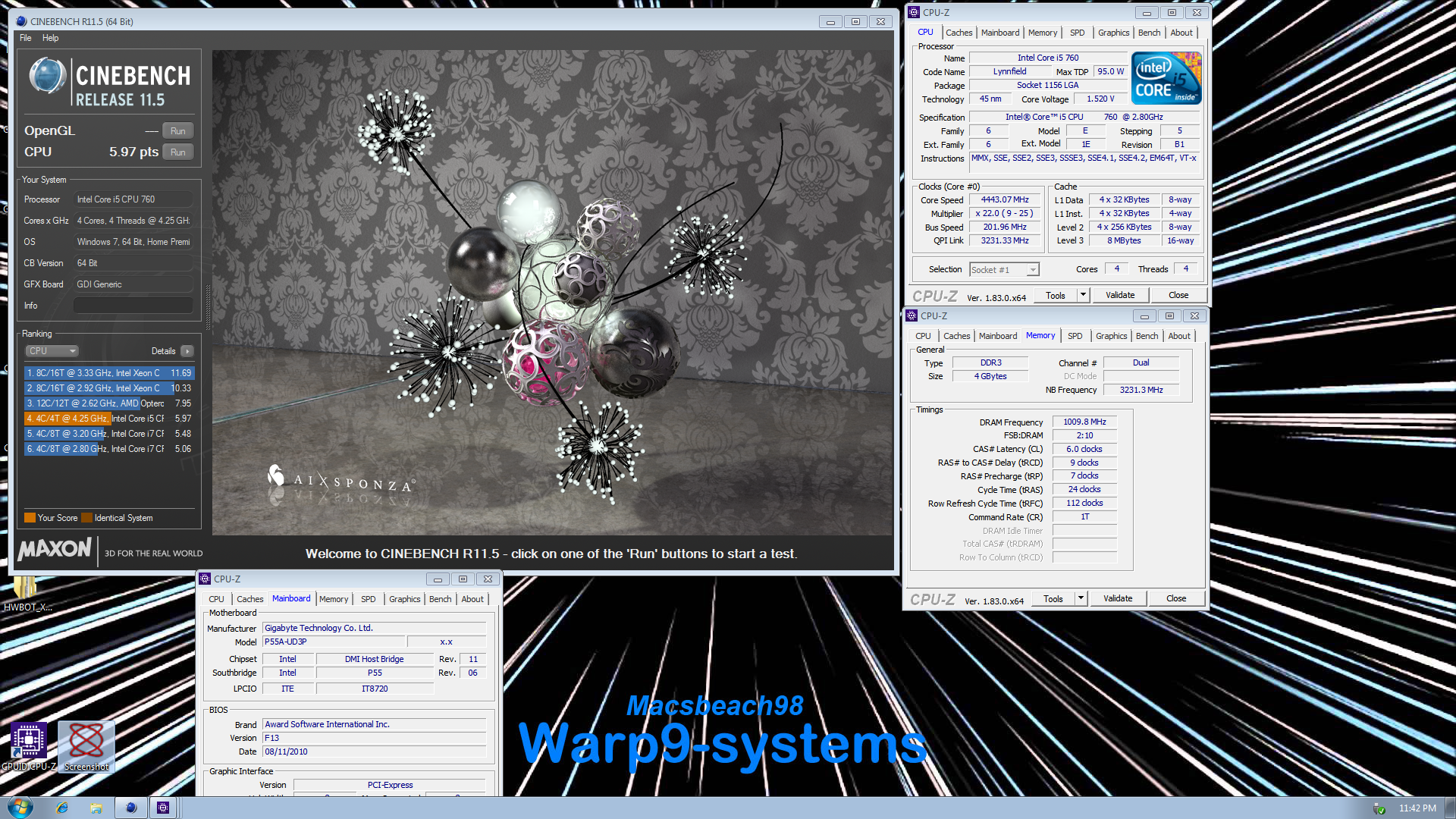The width and height of the screenshot is (1456, 819).
Task: Click the Intel Core i5 badge in CPU-Z
Action: pos(1166,78)
